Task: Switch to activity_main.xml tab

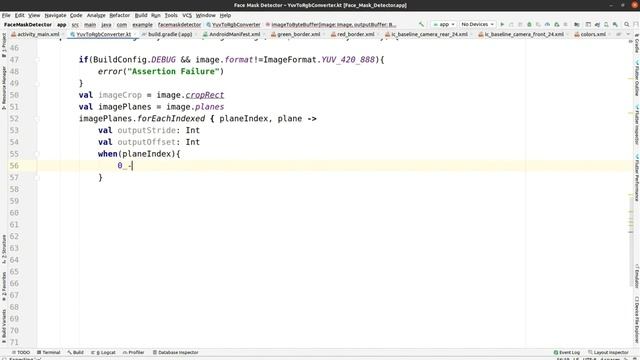Action: (36, 34)
